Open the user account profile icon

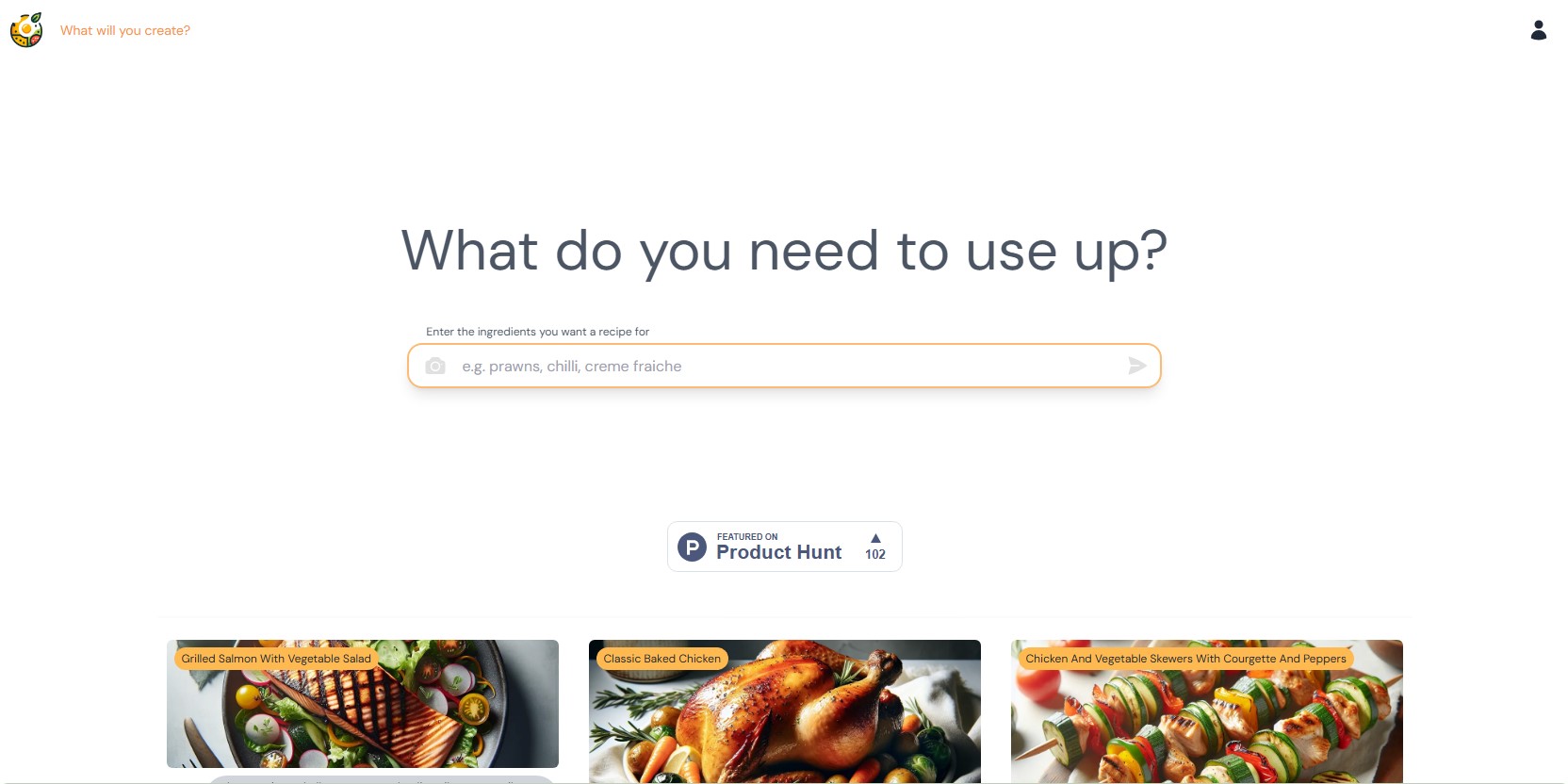[x=1538, y=30]
